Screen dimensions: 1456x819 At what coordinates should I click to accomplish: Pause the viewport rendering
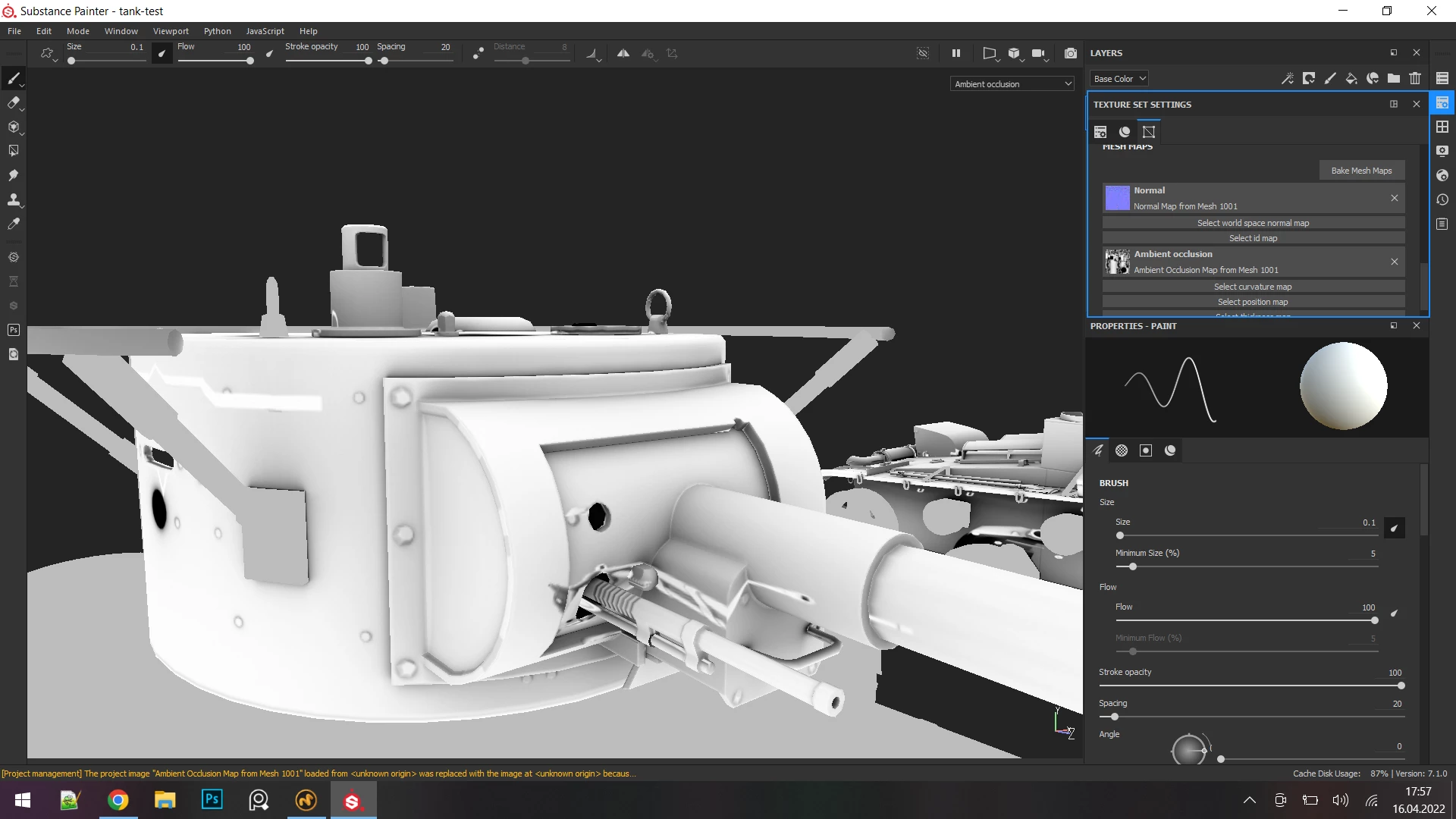[955, 54]
